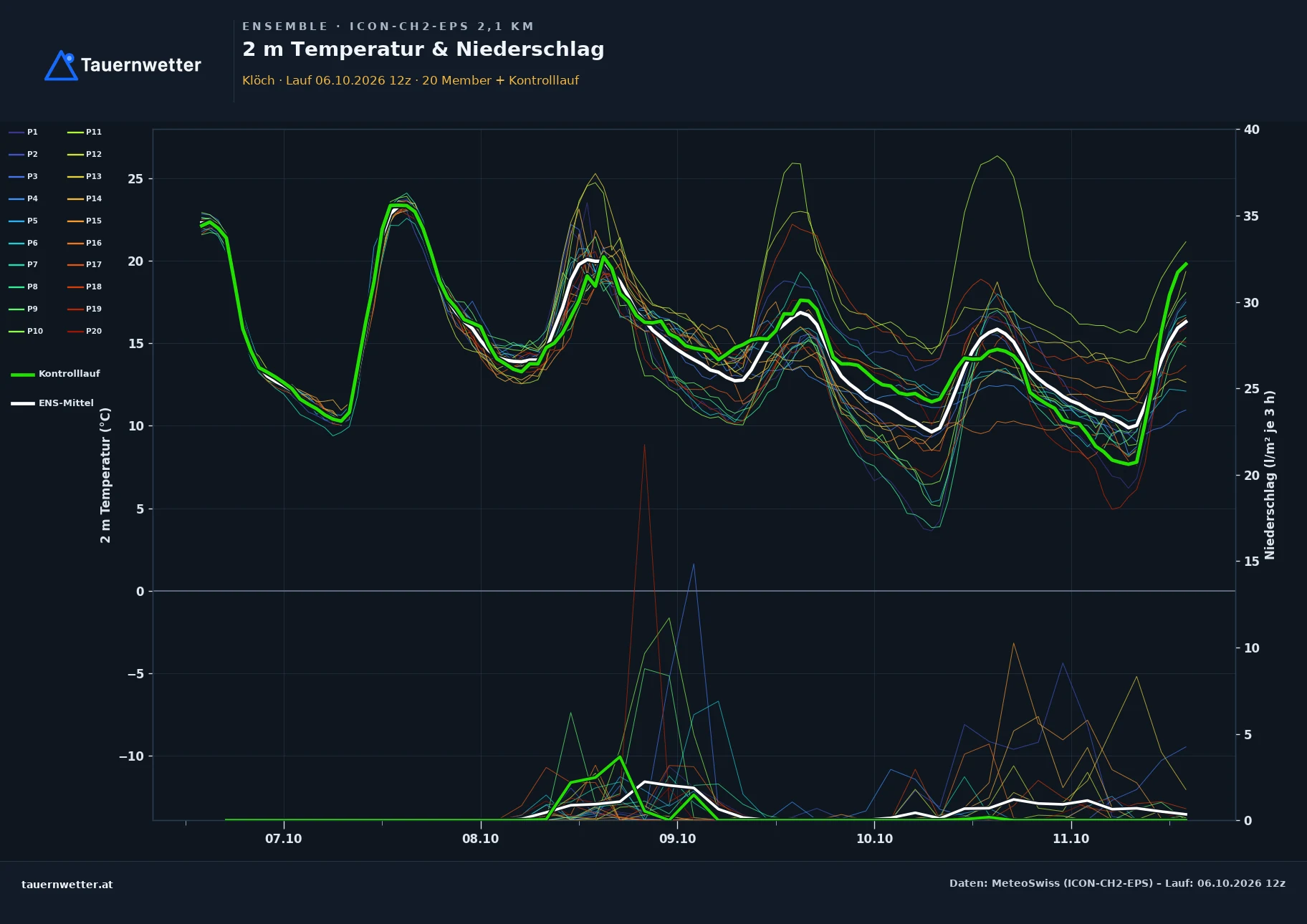Click the −10 temperature axis tick label
This screenshot has width=1307, height=924.
point(131,756)
